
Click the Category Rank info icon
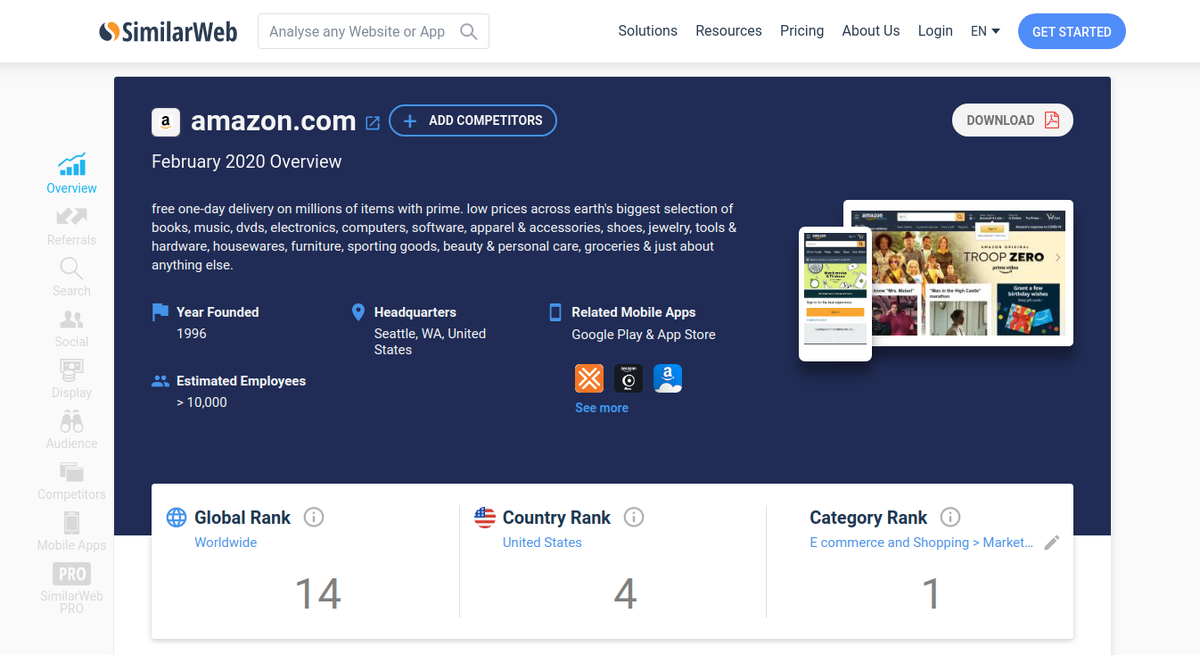click(x=951, y=517)
